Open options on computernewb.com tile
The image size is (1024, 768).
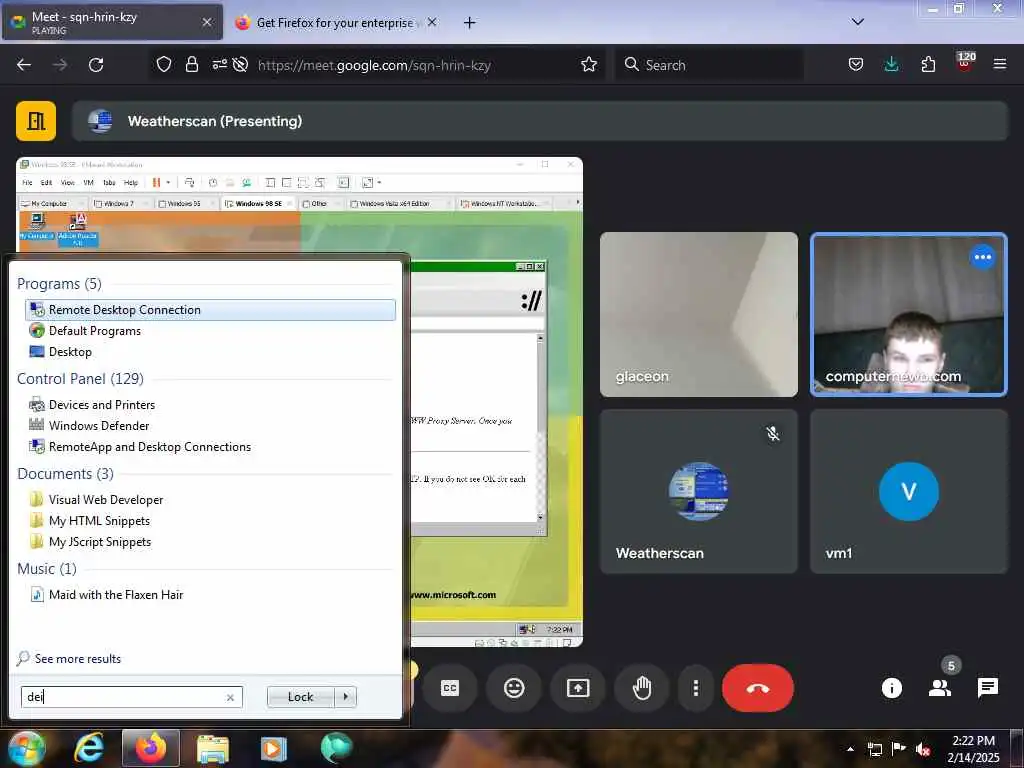[x=983, y=257]
